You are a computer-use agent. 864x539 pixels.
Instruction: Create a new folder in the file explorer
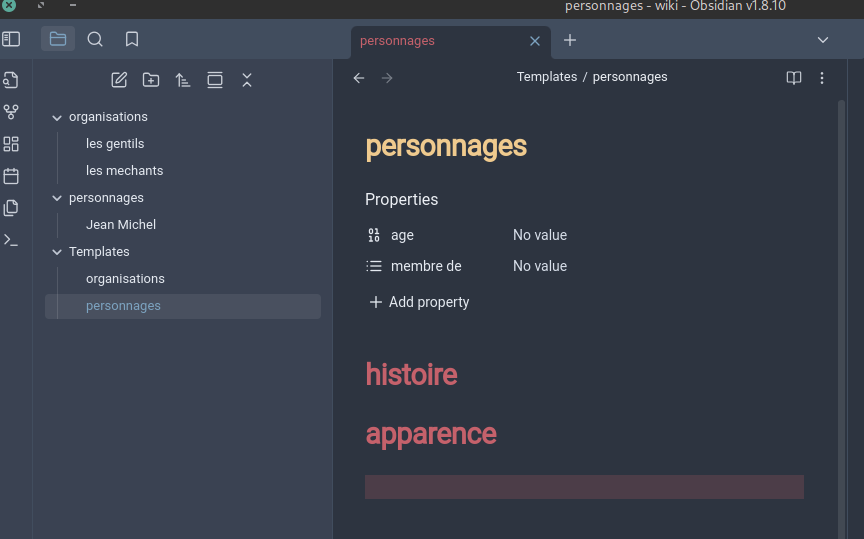[x=151, y=80]
